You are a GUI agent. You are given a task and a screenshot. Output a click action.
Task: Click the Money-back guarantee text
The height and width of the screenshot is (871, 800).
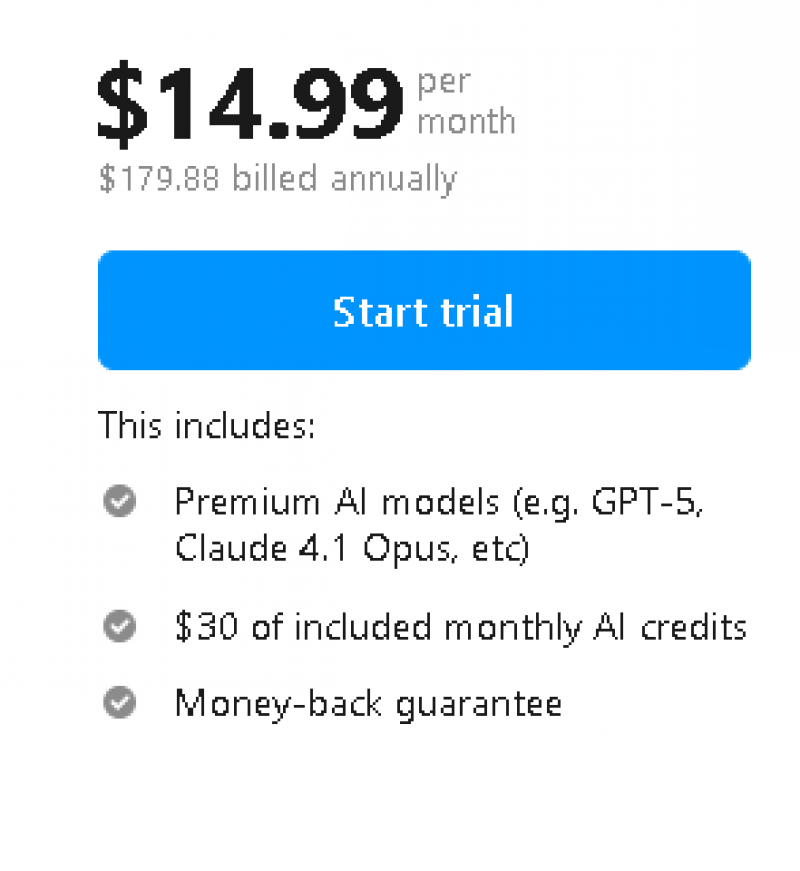368,703
